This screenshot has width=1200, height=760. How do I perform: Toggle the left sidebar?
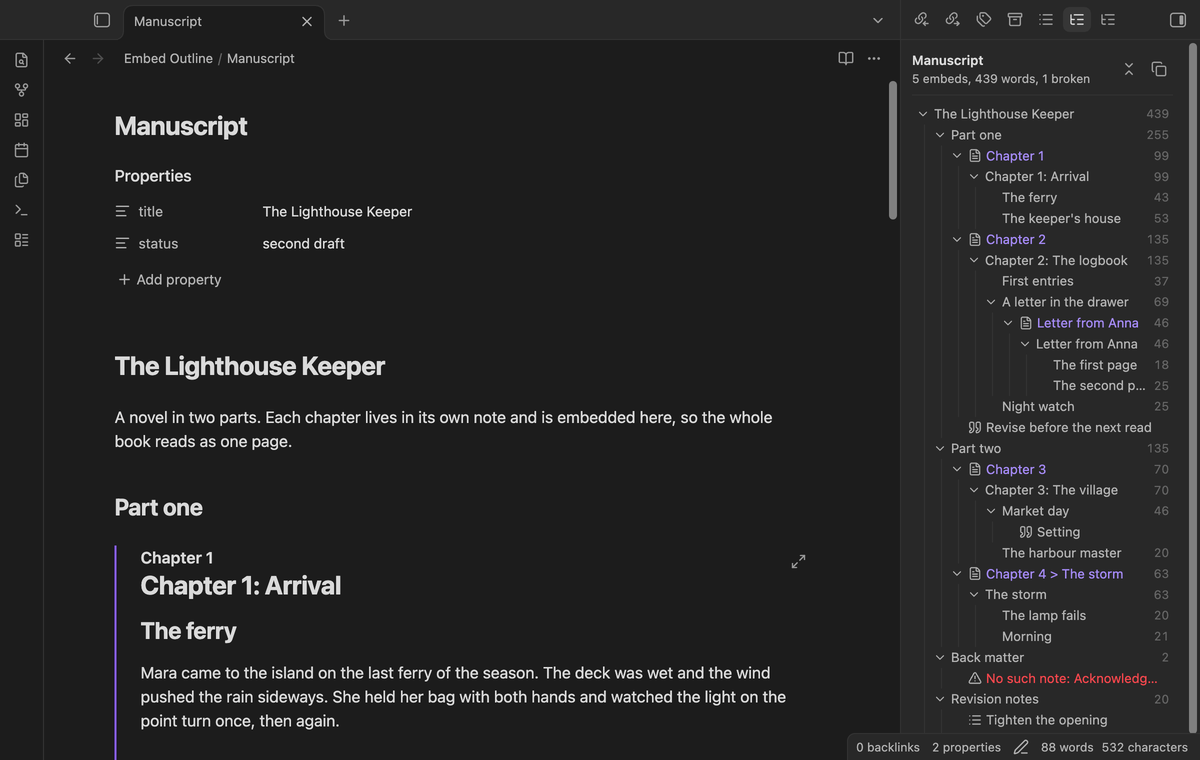click(x=101, y=20)
